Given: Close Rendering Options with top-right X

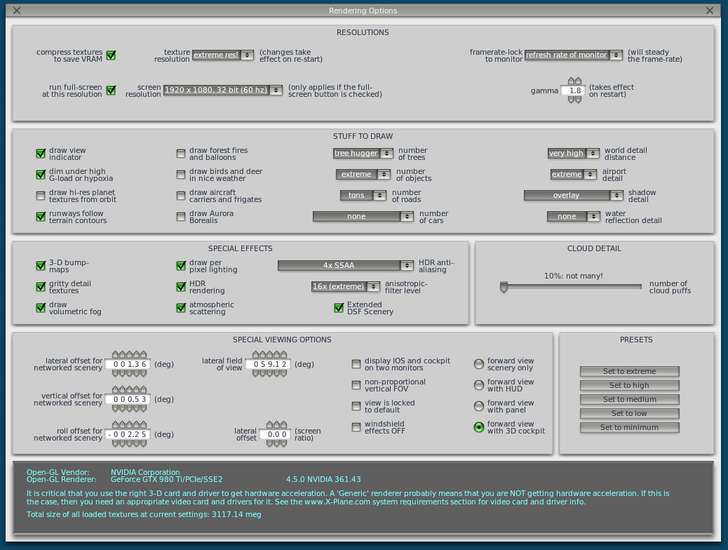Looking at the screenshot, I should (x=709, y=10).
